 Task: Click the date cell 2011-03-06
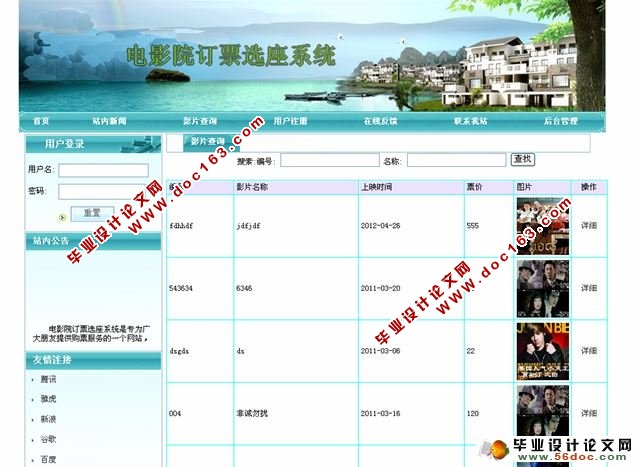380,351
